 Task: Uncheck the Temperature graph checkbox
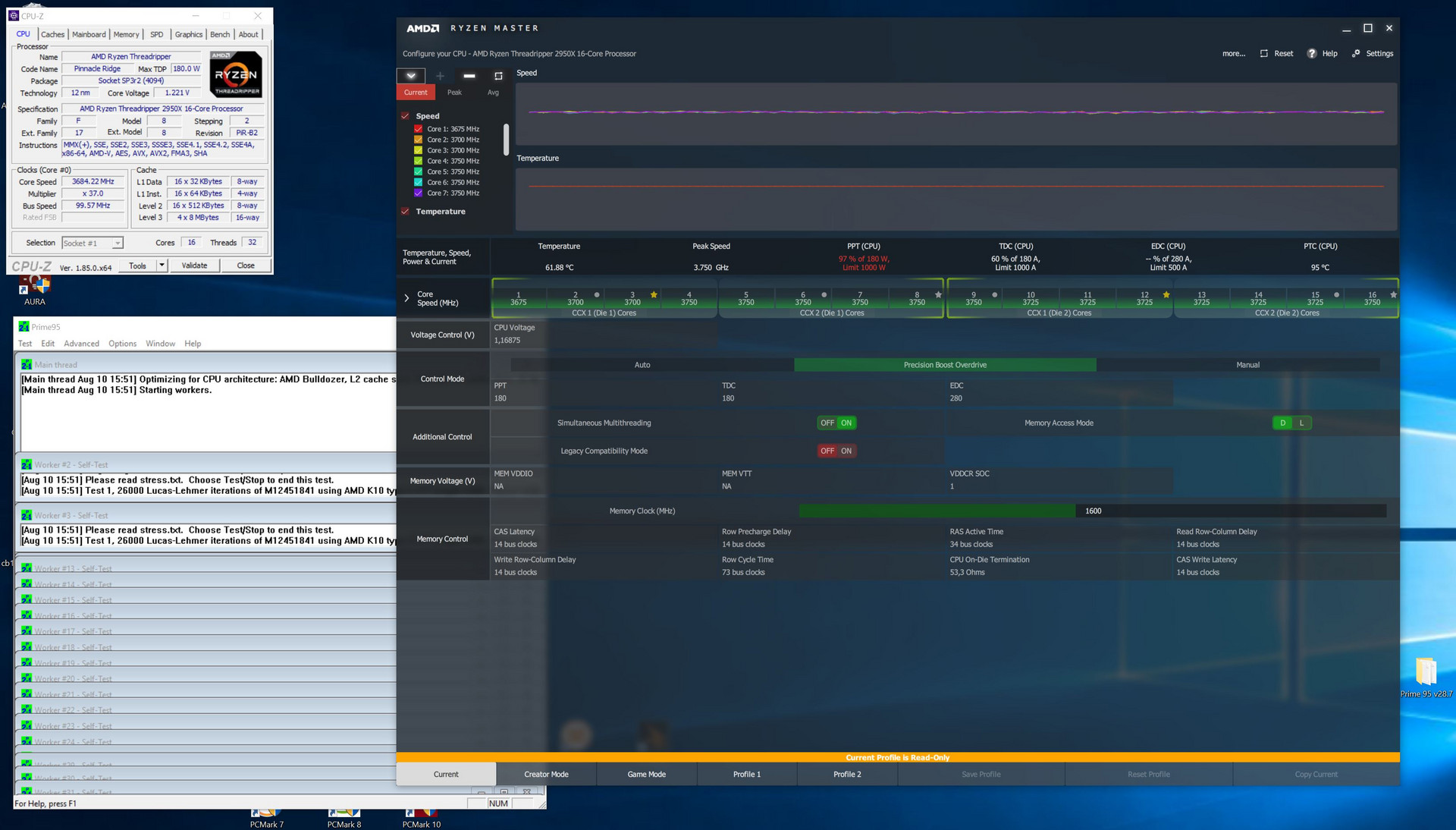[x=405, y=212]
